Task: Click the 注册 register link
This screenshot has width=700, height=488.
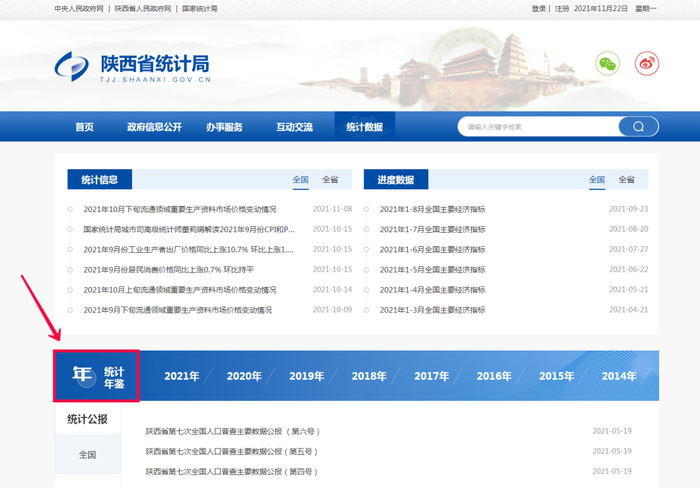Action: (562, 8)
